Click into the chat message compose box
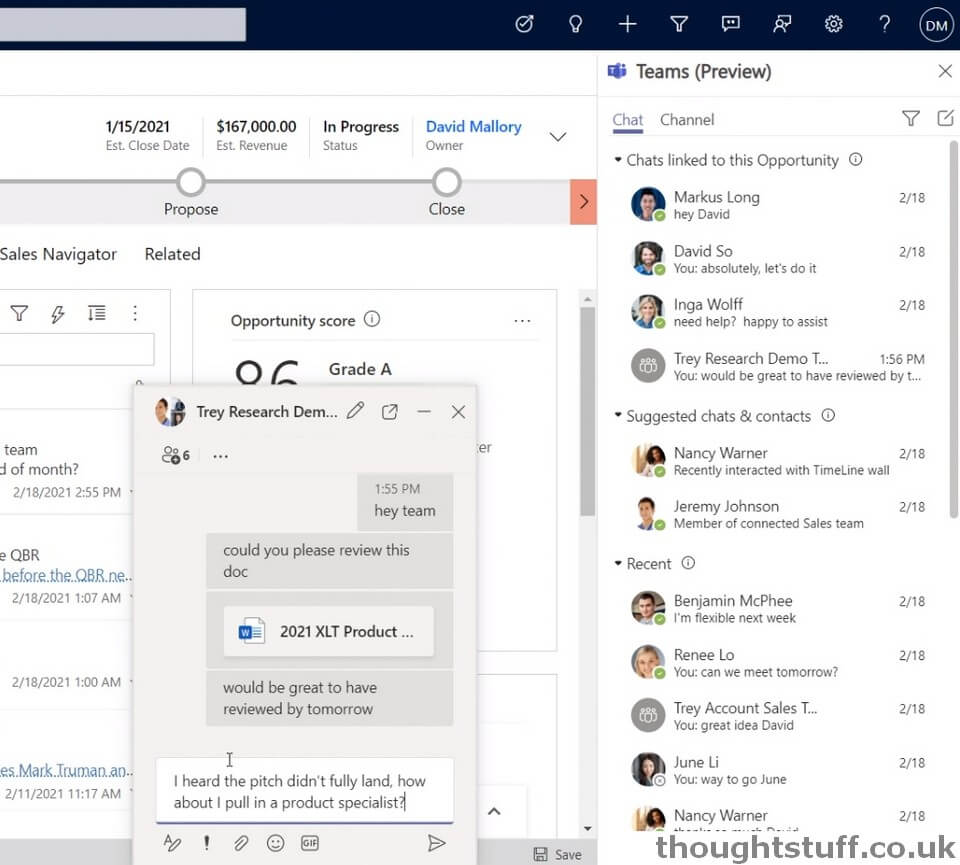This screenshot has width=960, height=865. pyautogui.click(x=304, y=791)
